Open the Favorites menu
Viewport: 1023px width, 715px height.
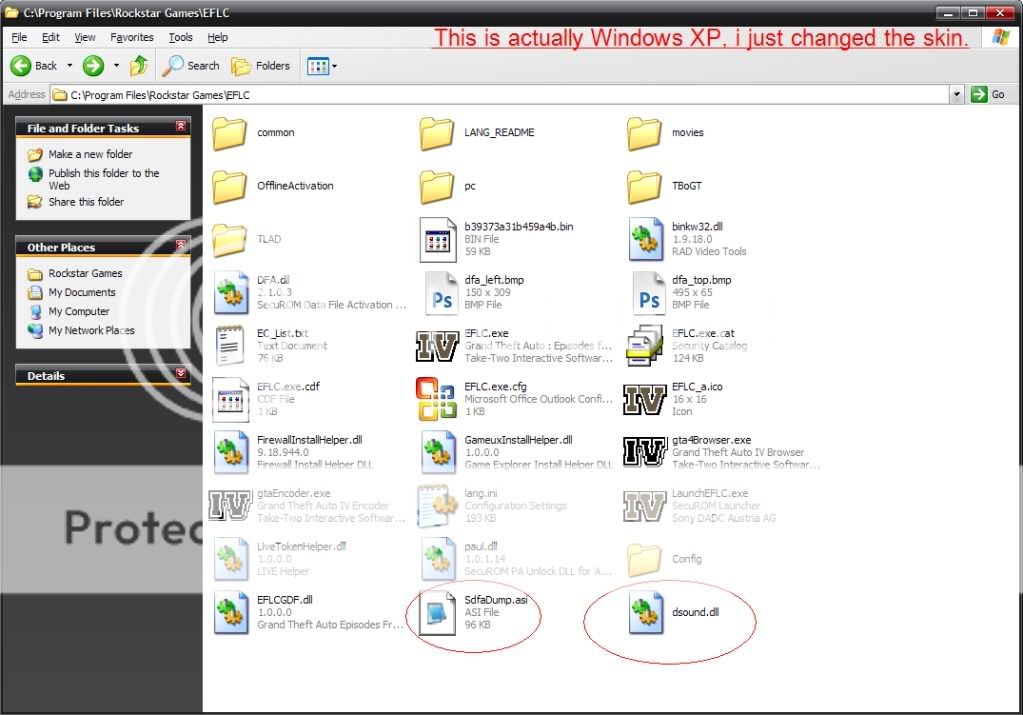[x=132, y=37]
